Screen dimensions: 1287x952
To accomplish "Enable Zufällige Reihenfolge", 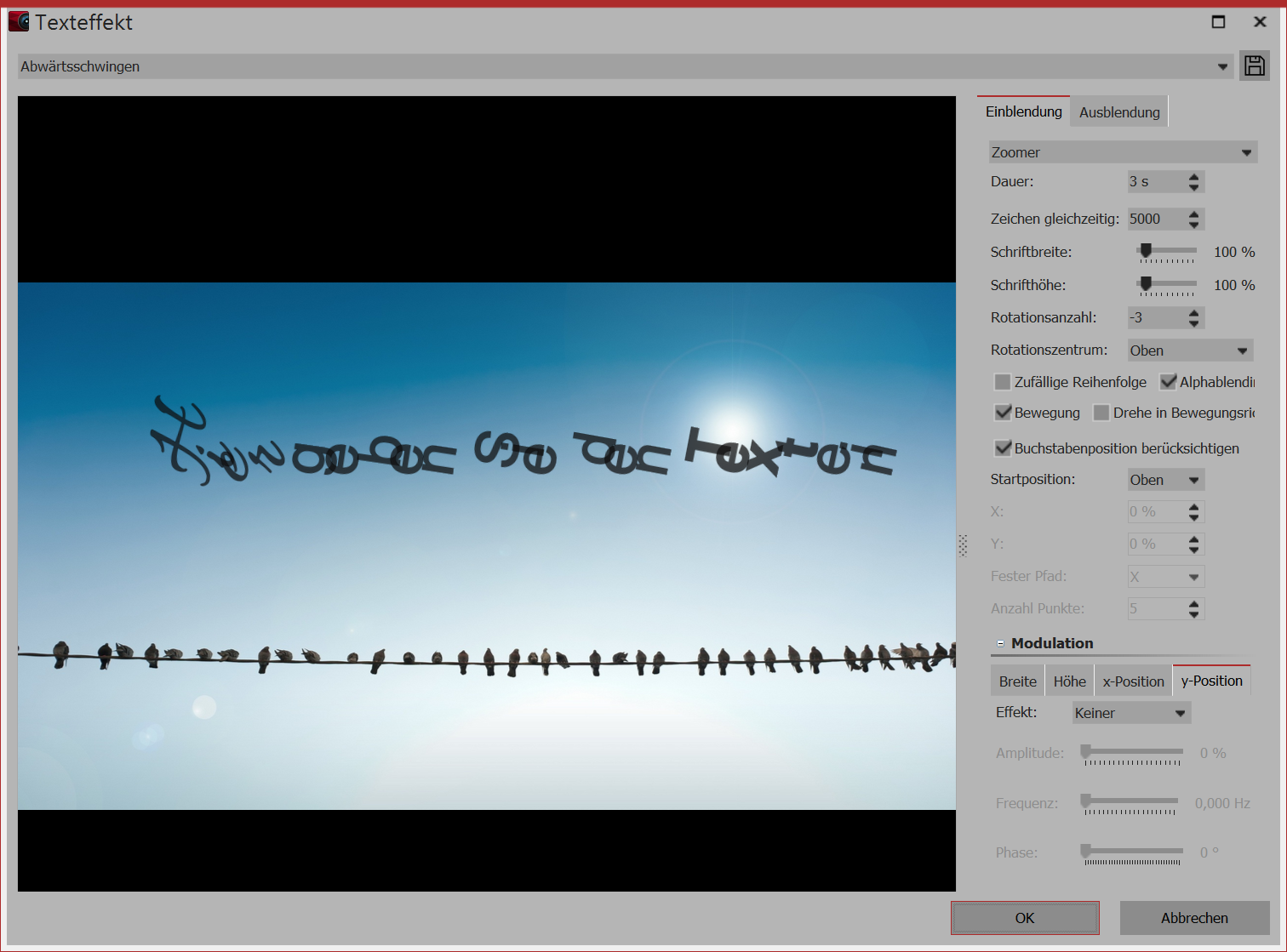I will pos(1002,381).
